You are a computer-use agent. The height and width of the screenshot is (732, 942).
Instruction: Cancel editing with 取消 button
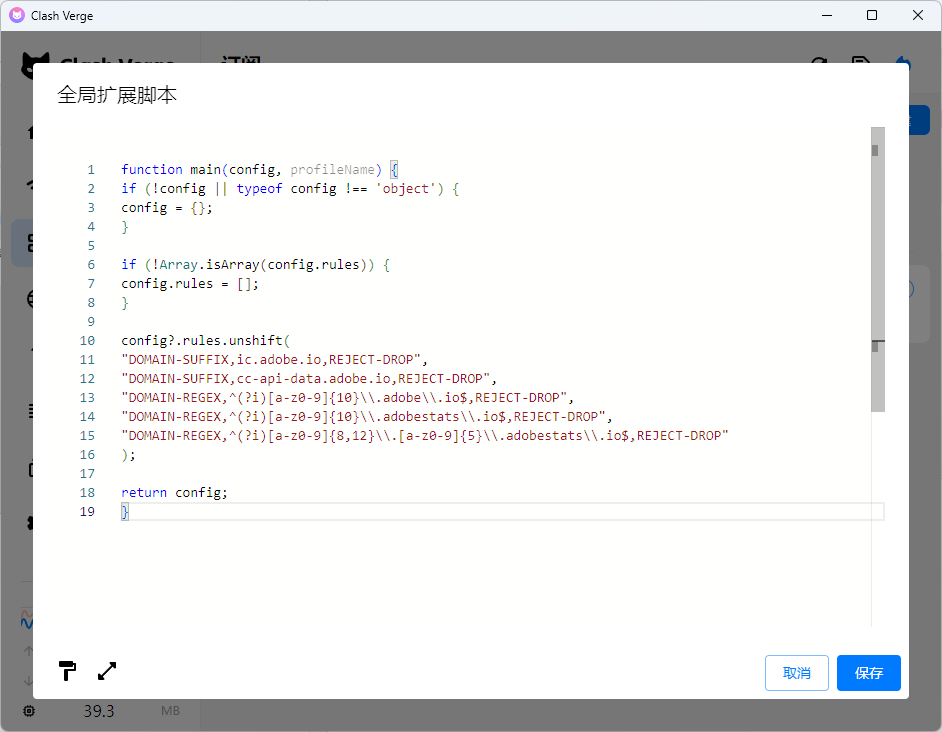pos(797,673)
